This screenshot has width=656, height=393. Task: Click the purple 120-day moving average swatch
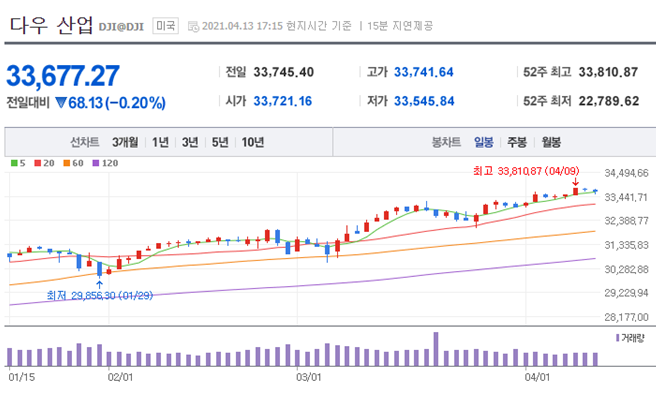coord(96,163)
